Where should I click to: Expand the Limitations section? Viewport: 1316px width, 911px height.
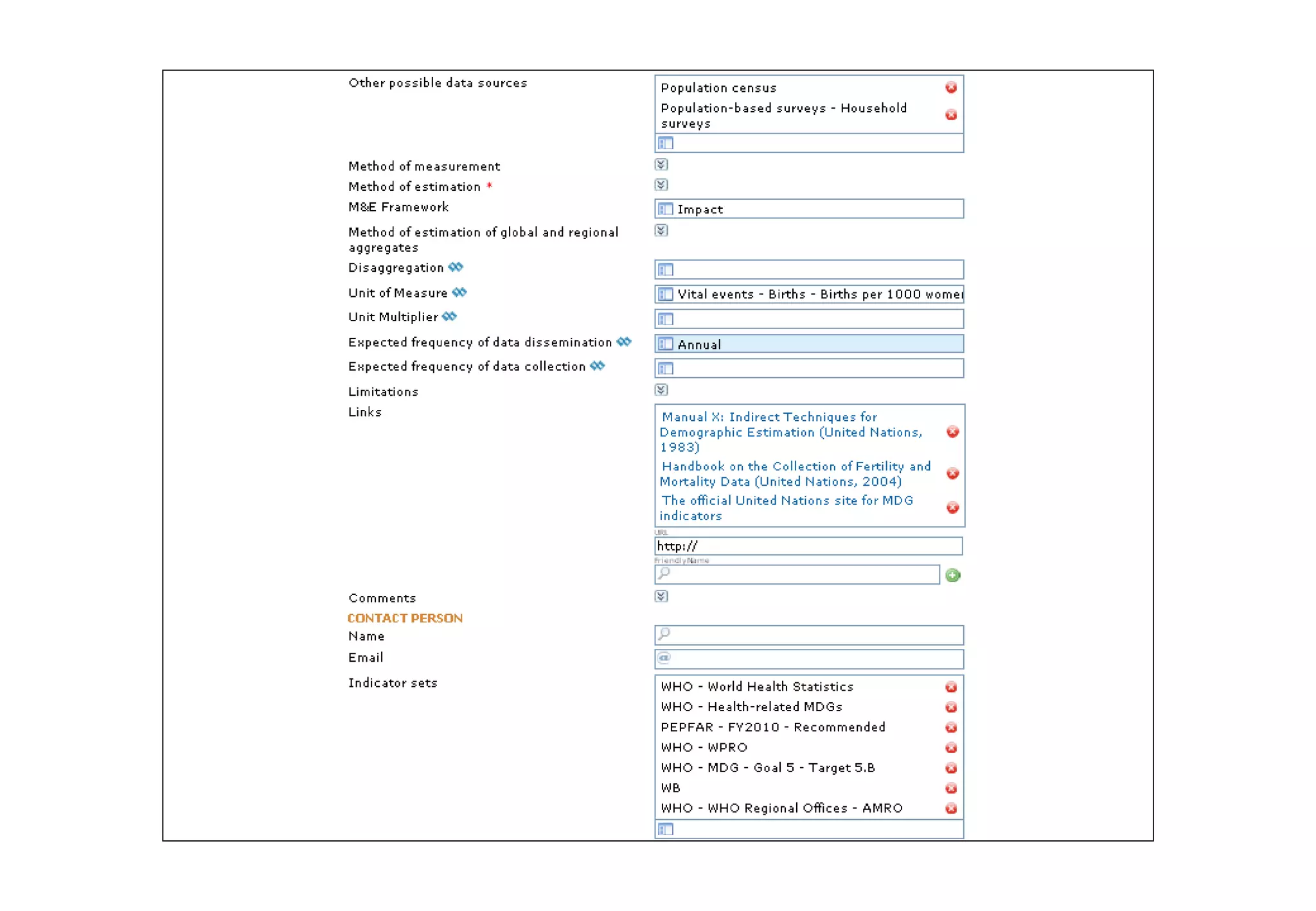[x=661, y=390]
